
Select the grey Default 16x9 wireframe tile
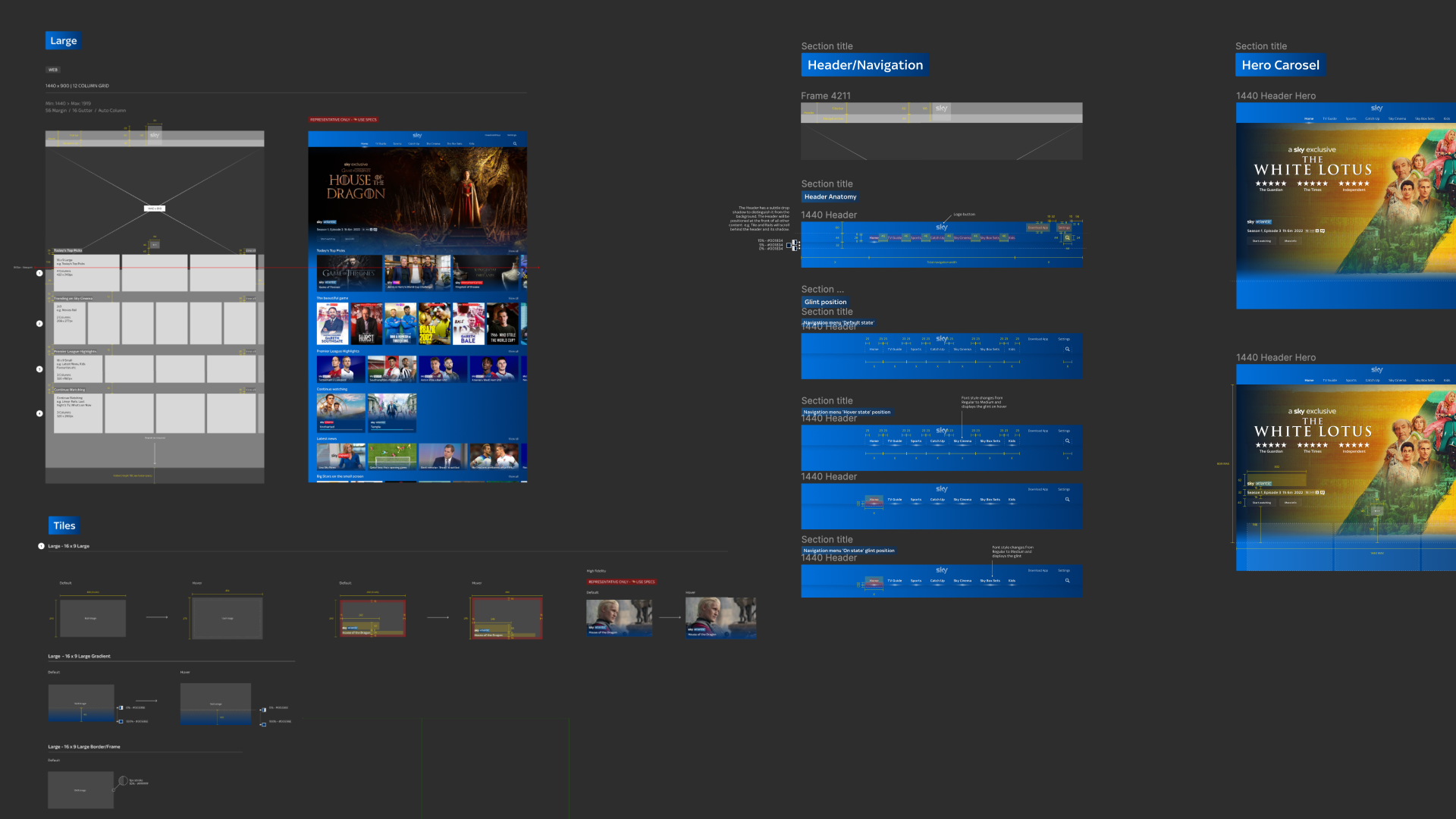[93, 618]
